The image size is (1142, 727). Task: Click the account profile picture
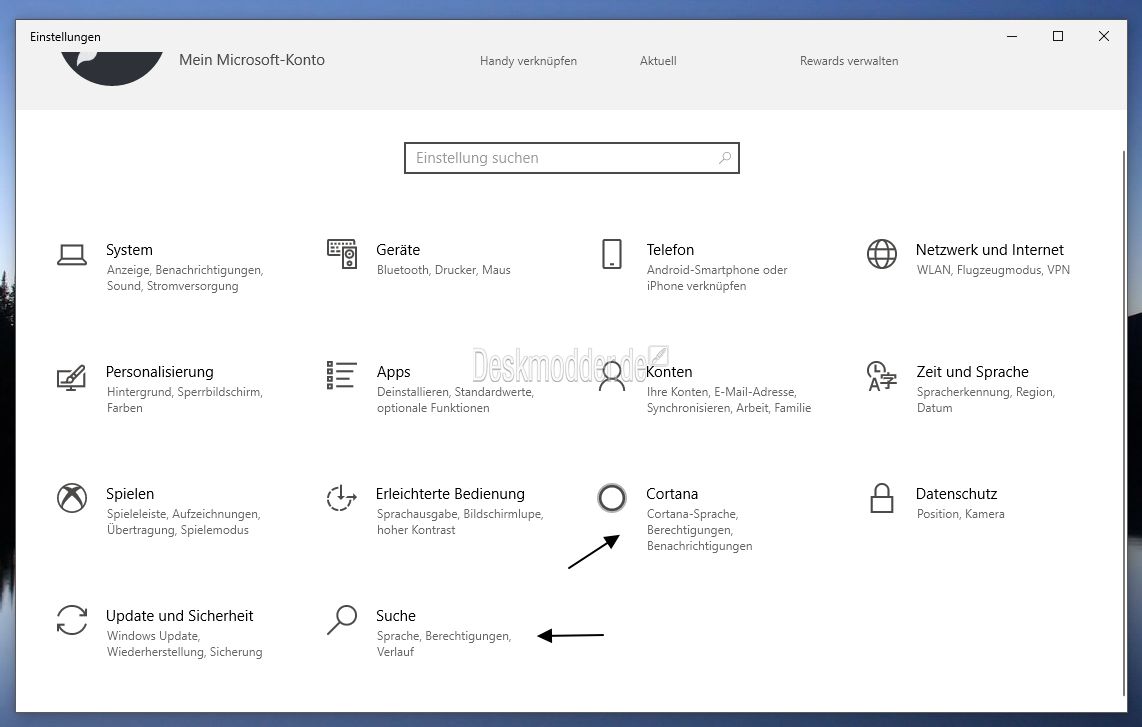click(x=111, y=68)
